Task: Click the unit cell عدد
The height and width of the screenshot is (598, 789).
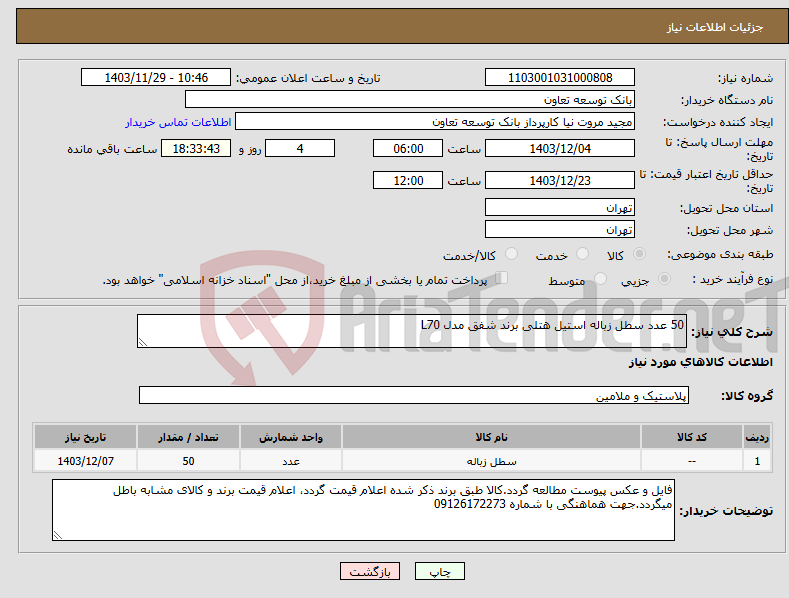Action: pos(291,461)
